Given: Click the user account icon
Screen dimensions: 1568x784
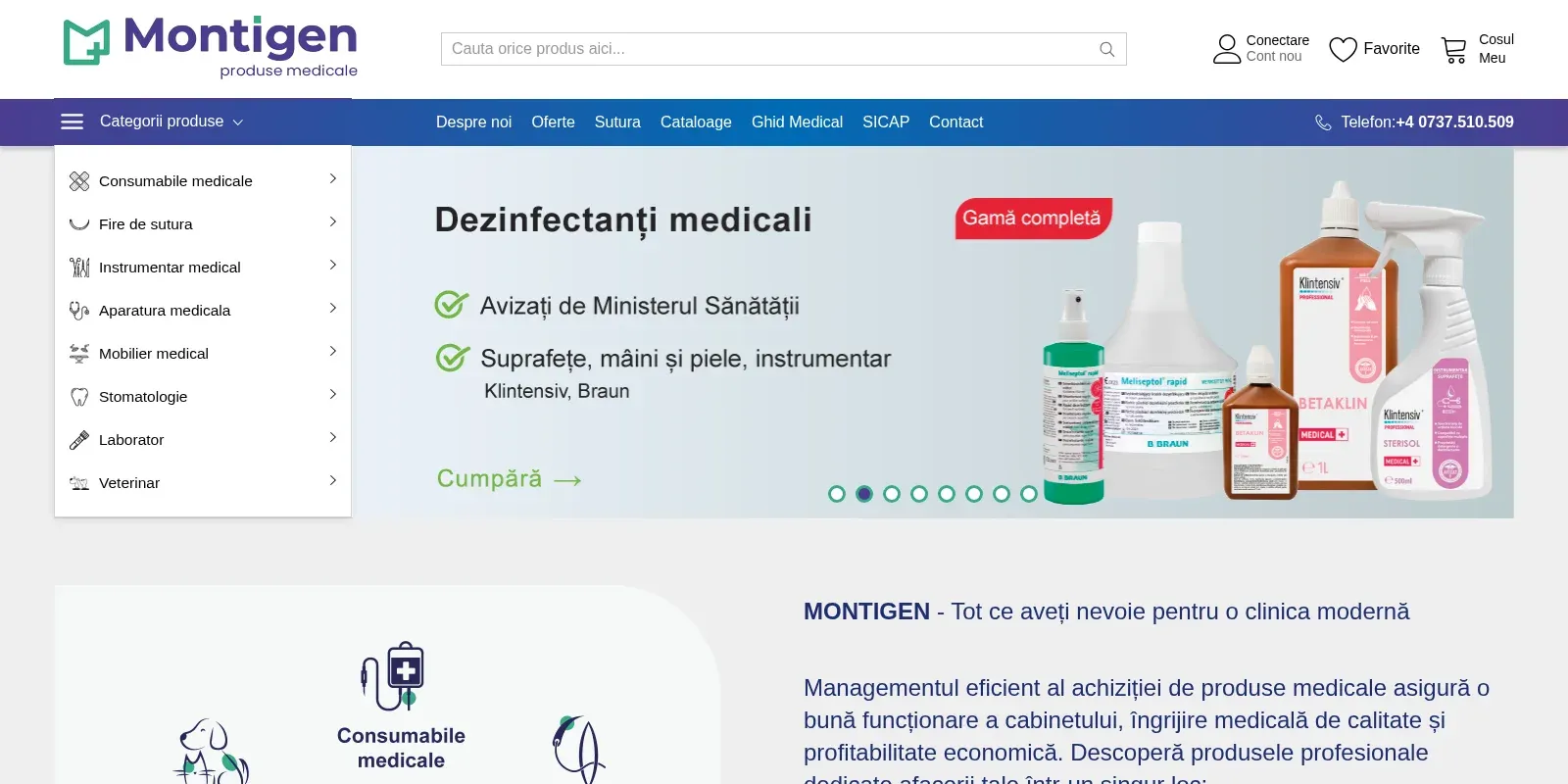Looking at the screenshot, I should pos(1227,49).
